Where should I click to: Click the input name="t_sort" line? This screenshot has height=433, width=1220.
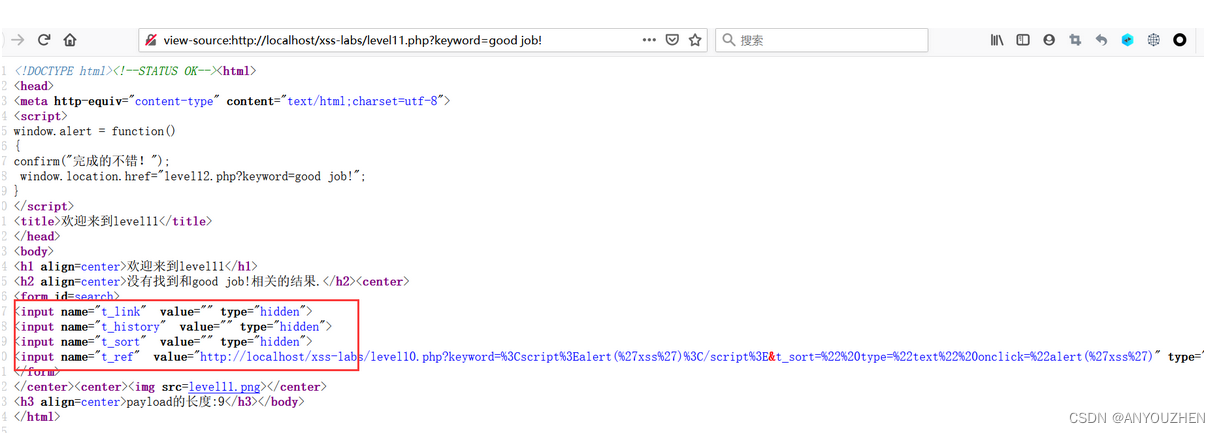pyautogui.click(x=163, y=341)
